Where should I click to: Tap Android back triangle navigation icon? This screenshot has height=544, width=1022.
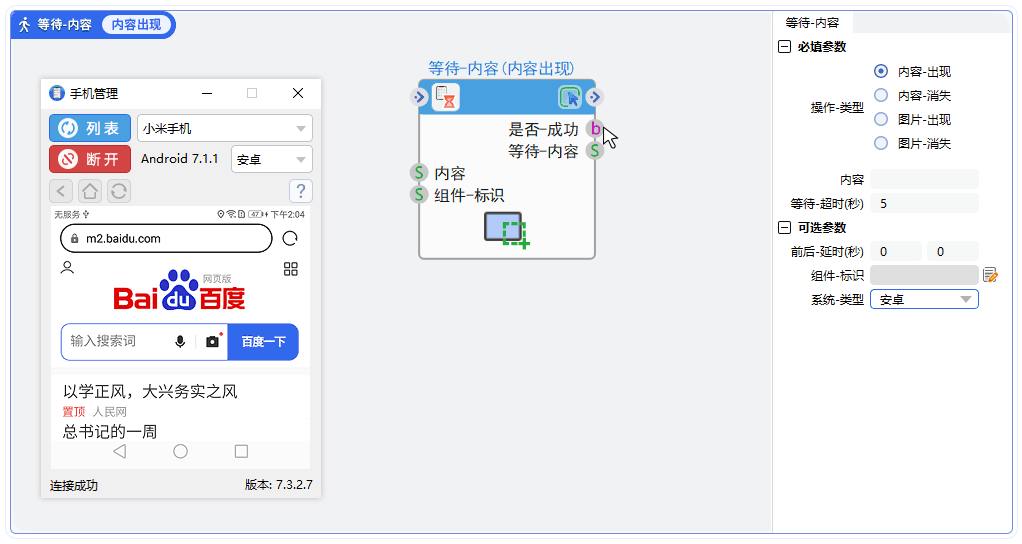point(119,451)
